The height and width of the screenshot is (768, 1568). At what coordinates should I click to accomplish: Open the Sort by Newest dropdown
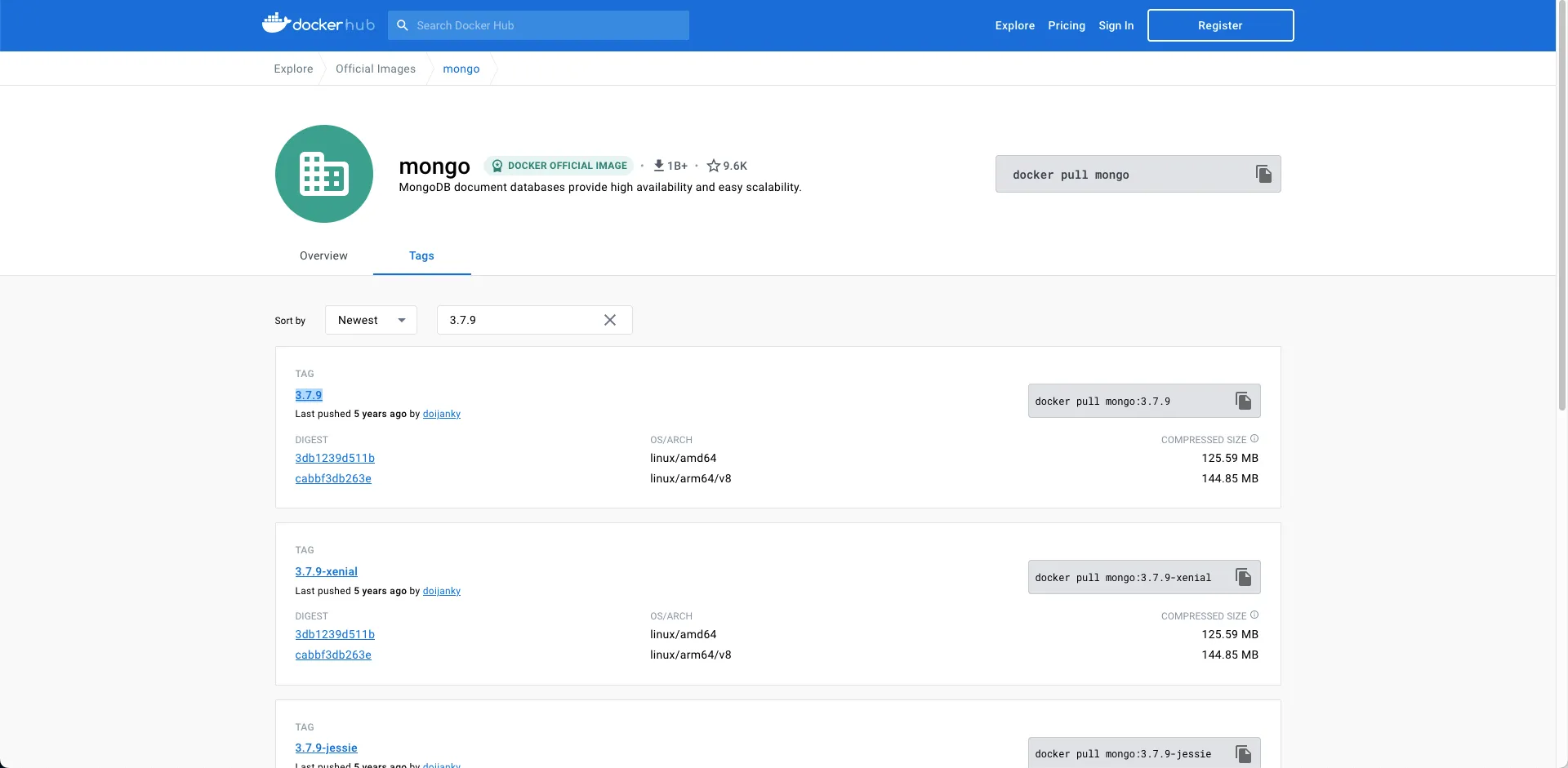tap(371, 320)
